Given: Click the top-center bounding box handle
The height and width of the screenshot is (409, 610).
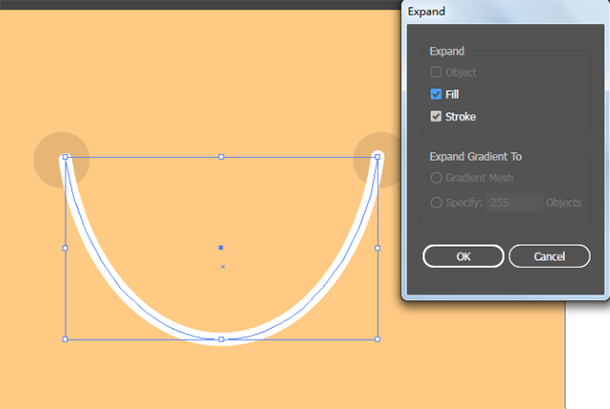Looking at the screenshot, I should click(x=221, y=157).
